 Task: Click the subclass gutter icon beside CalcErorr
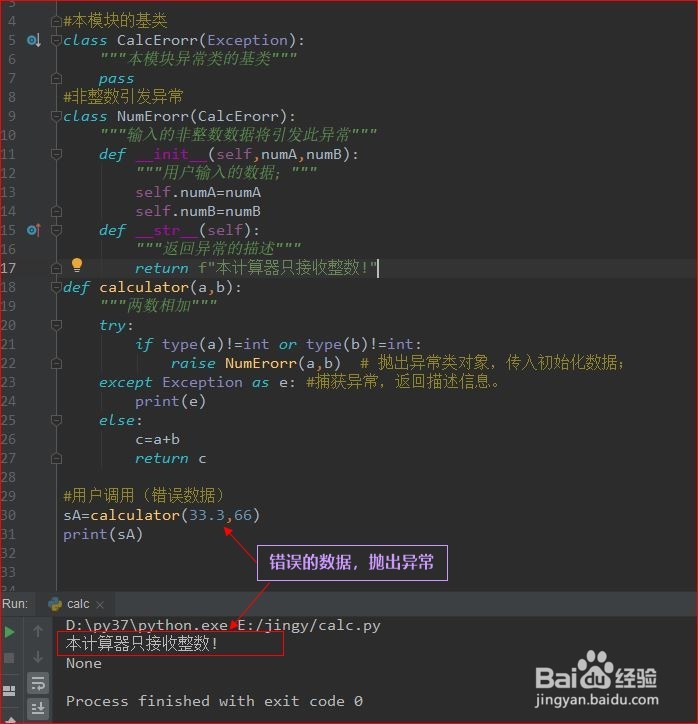click(x=34, y=41)
